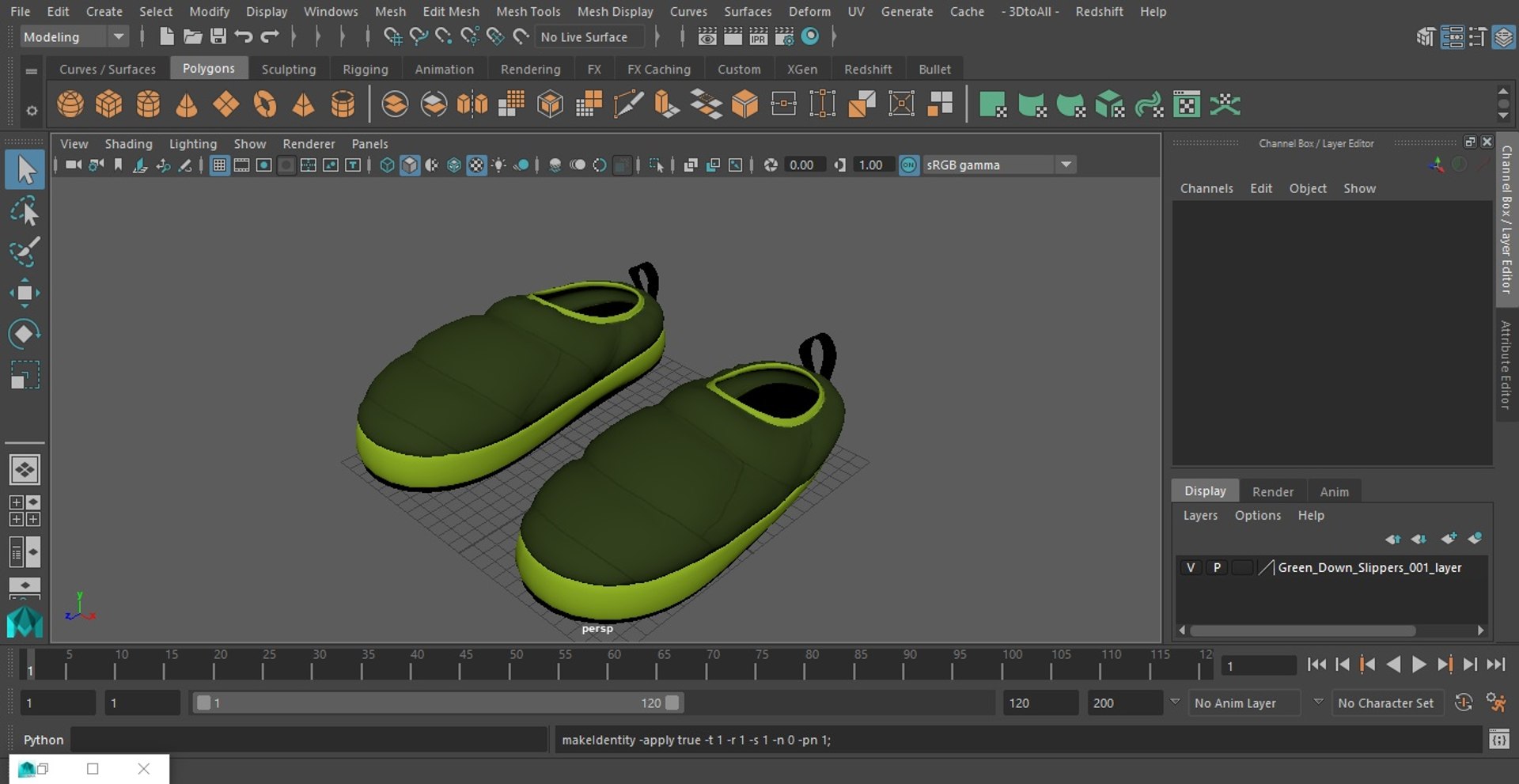Viewport: 1519px width, 784px height.
Task: Activate the Scale tool in toolbox
Action: [x=25, y=375]
